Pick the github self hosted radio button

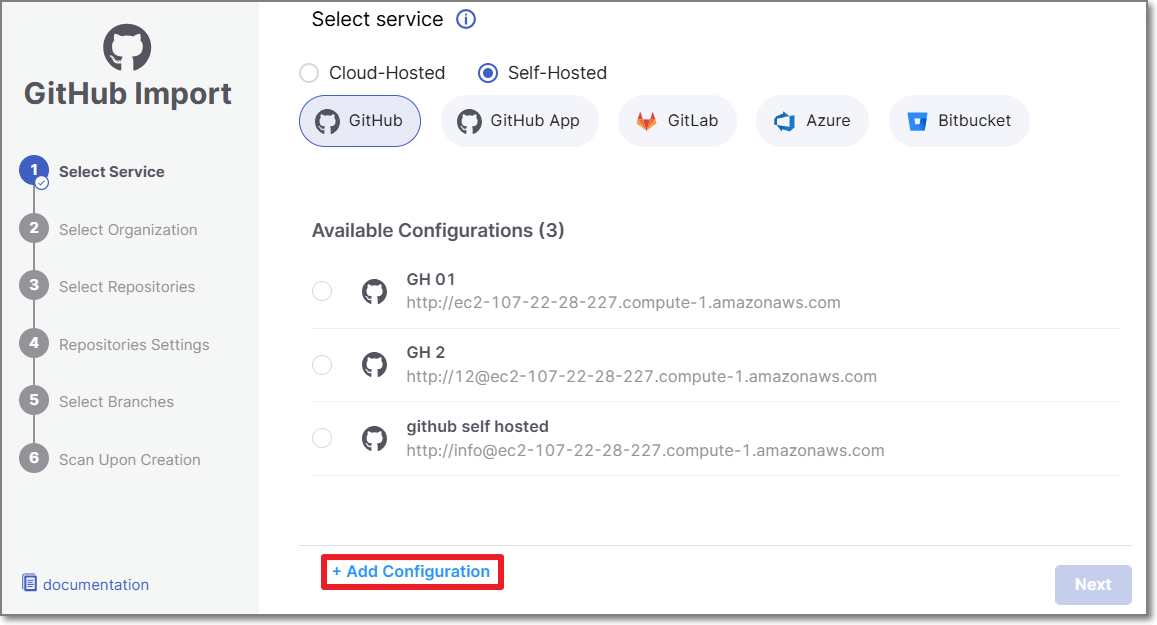[x=322, y=438]
